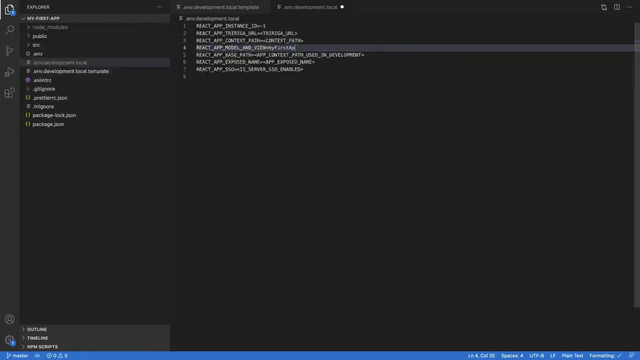Switch to .env.development.local.template tab
The height and width of the screenshot is (360, 640).
221,7
